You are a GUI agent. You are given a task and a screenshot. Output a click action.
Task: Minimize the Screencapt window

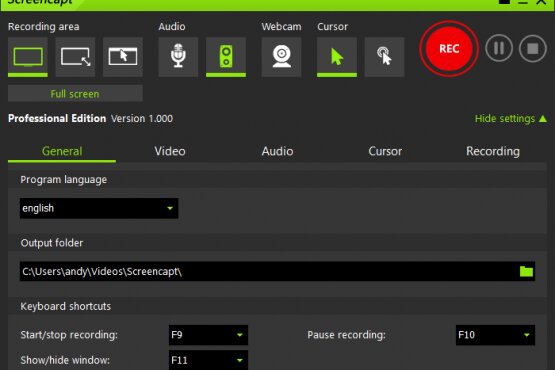pos(523,2)
